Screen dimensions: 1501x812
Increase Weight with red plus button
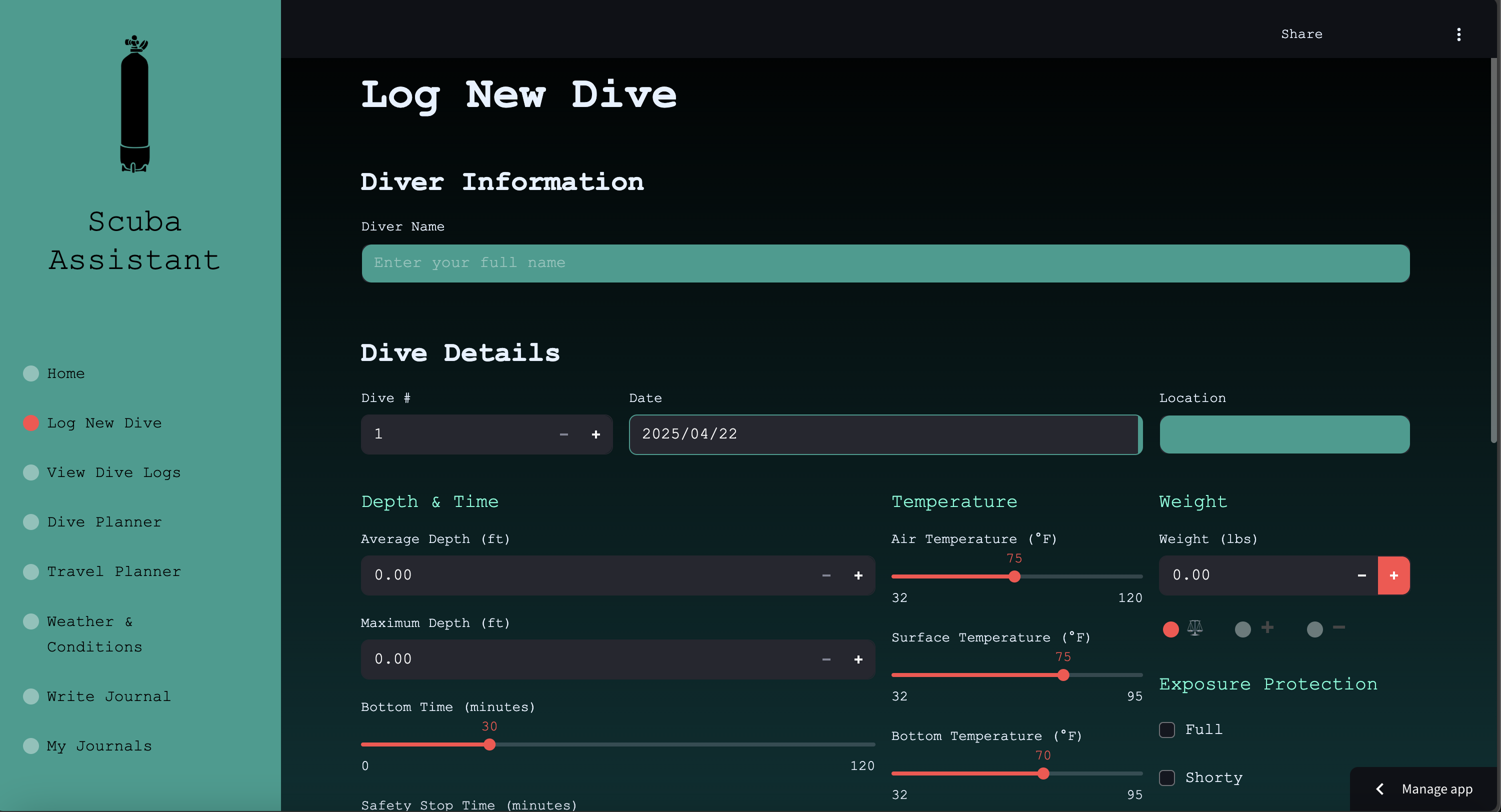[1394, 575]
